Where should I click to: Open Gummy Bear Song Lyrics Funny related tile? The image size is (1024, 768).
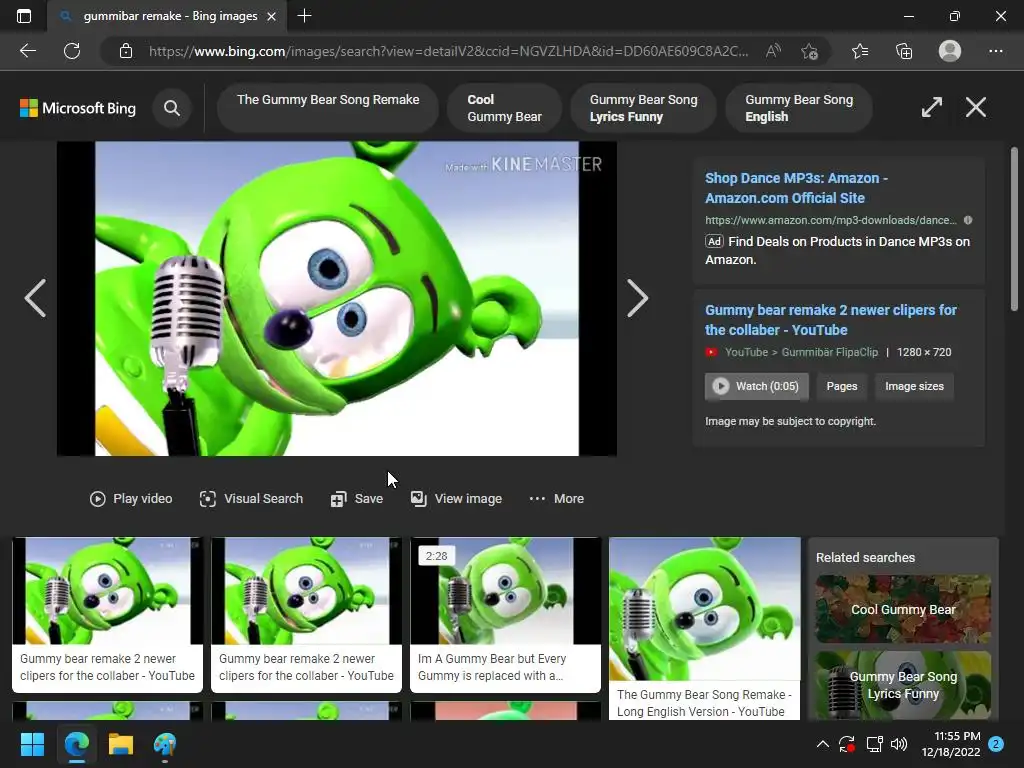click(x=903, y=685)
